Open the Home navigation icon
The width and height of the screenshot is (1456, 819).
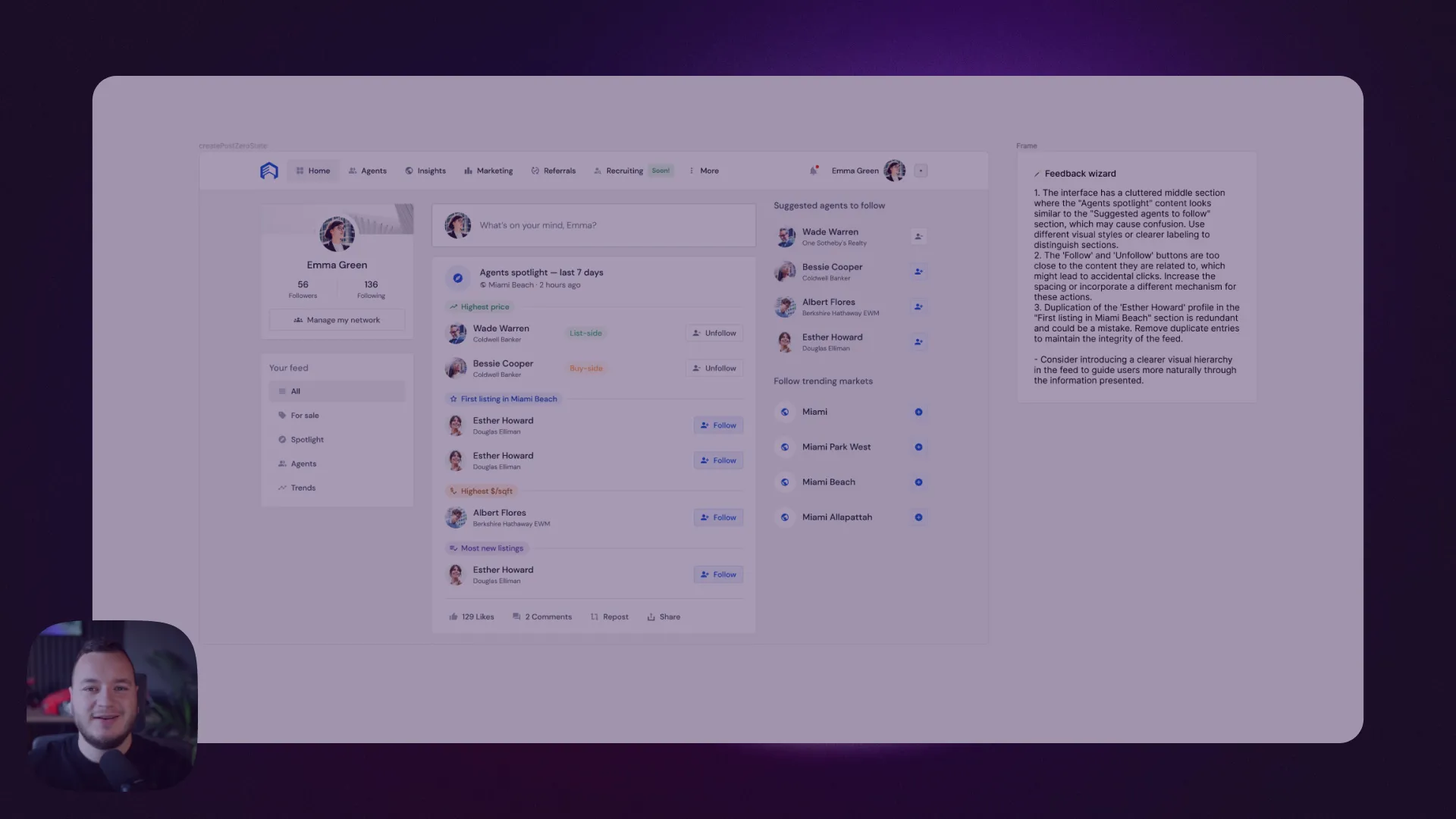point(301,171)
